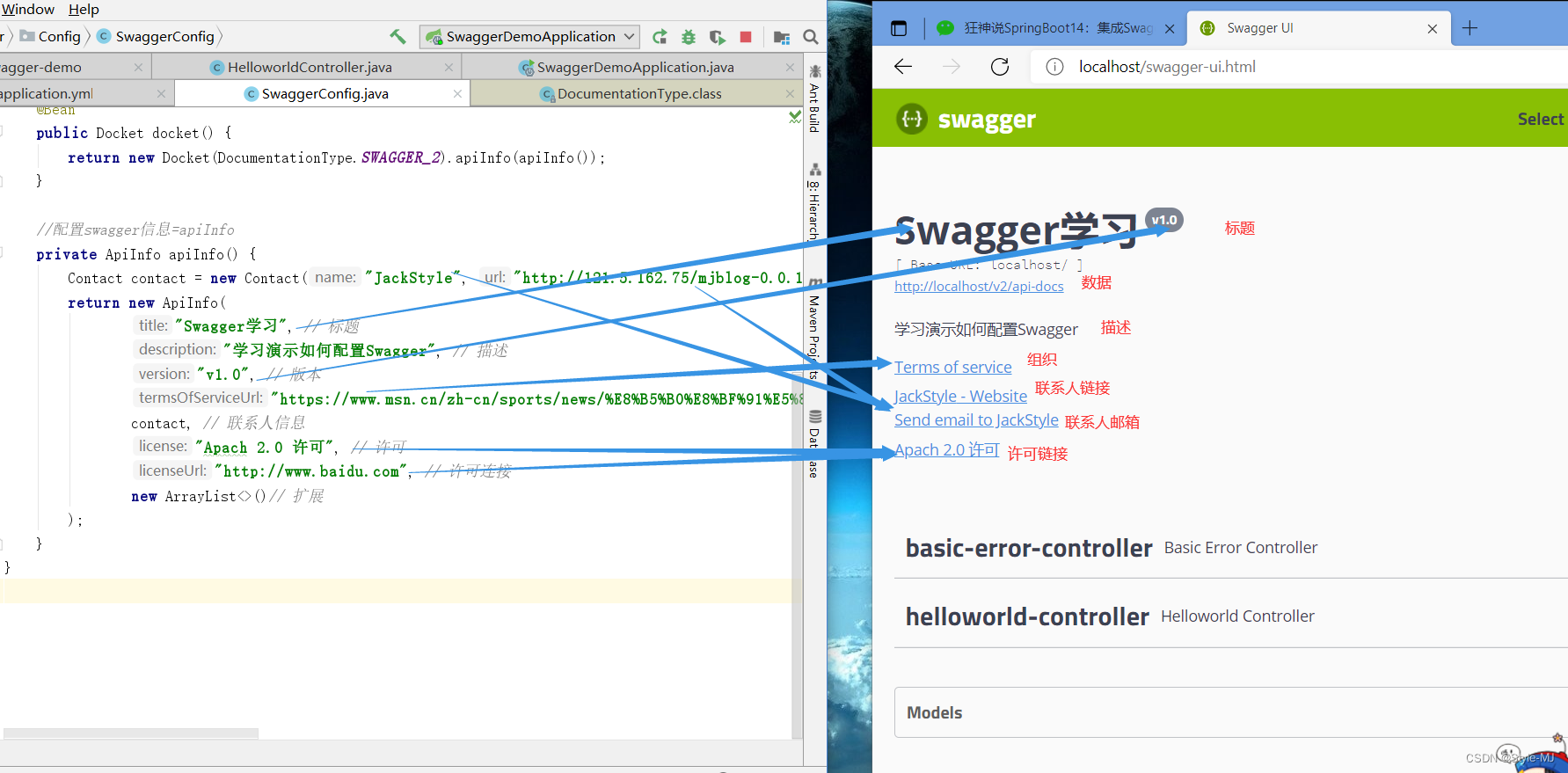Click the 学习演示如何配置Swagger description text
Image resolution: width=1568 pixels, height=773 pixels.
[x=986, y=330]
